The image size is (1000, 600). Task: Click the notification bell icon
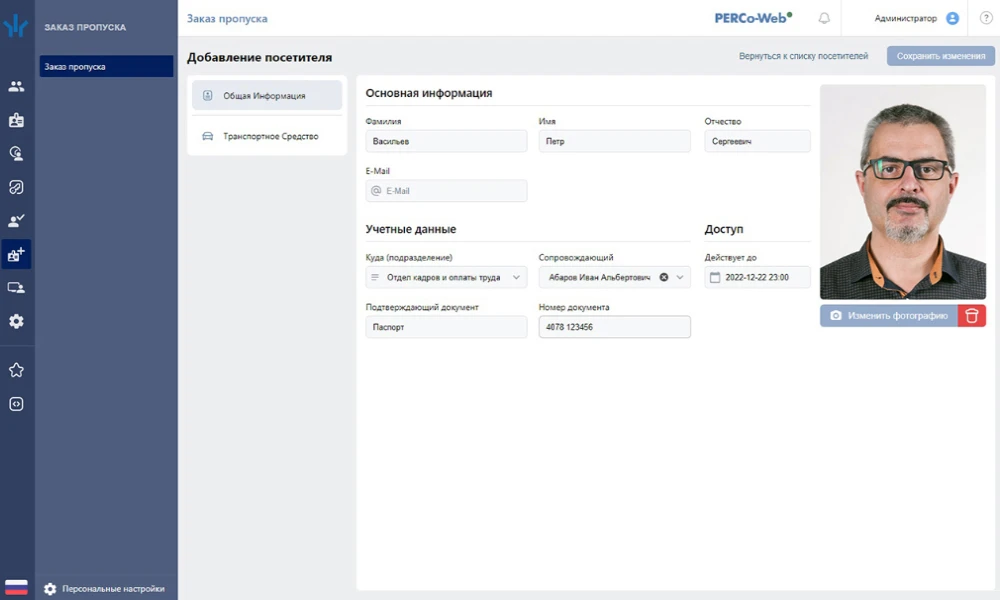(x=824, y=18)
